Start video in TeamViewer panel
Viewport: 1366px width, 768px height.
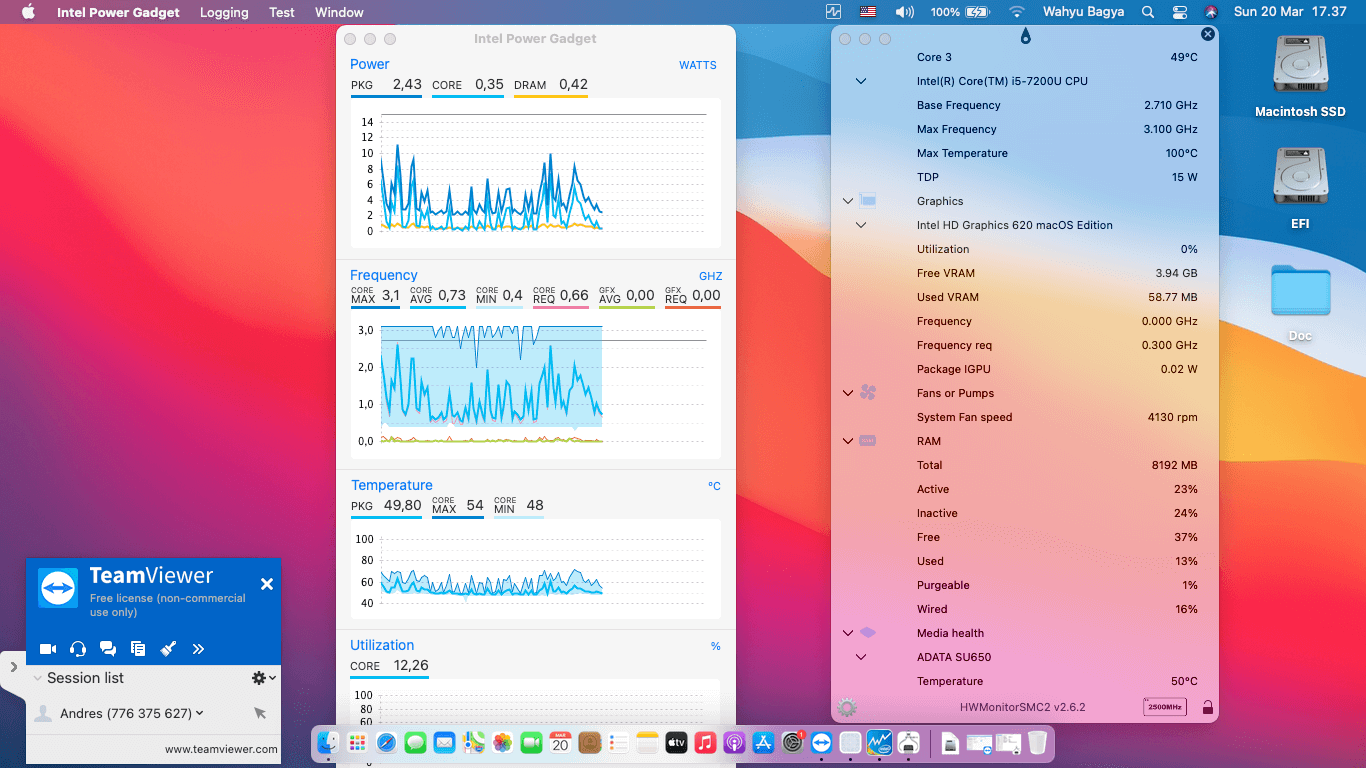point(48,649)
